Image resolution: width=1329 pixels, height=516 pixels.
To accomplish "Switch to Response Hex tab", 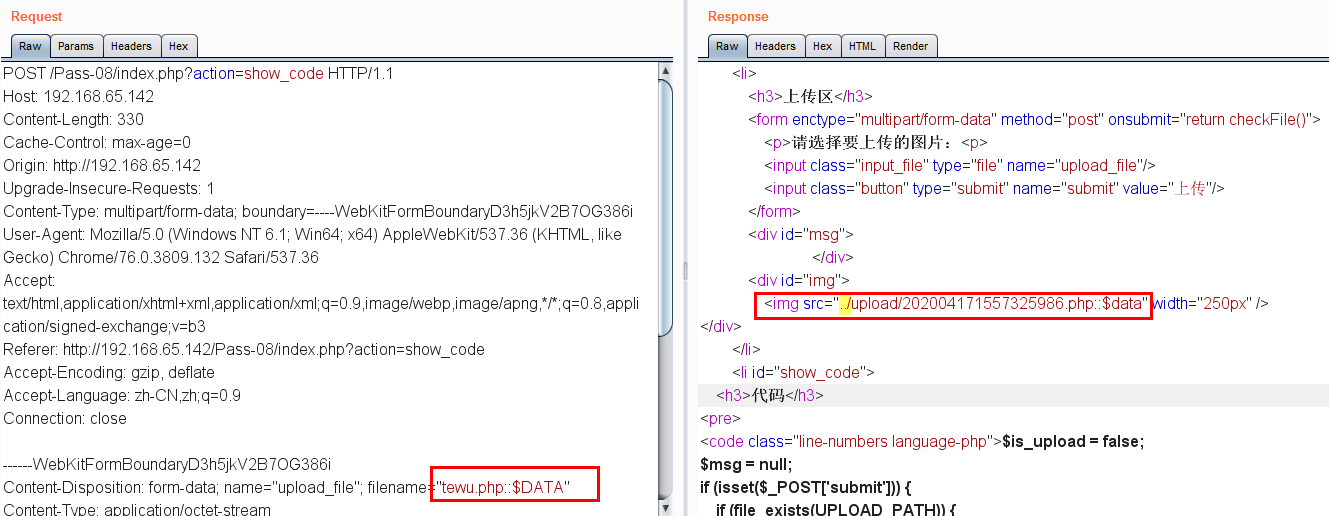I will pos(822,46).
